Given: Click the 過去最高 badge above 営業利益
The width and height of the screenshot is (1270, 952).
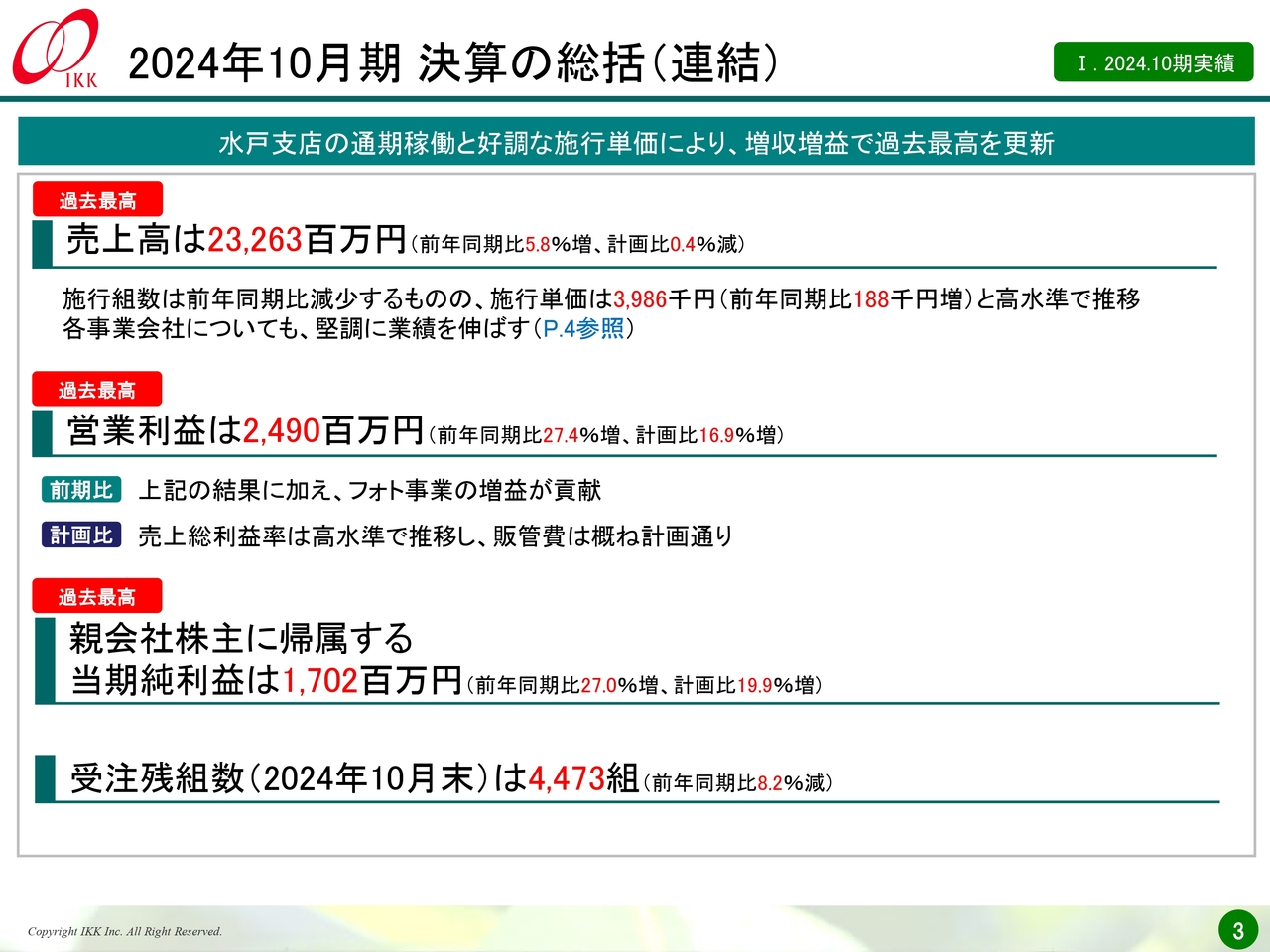Looking at the screenshot, I should click(x=97, y=388).
